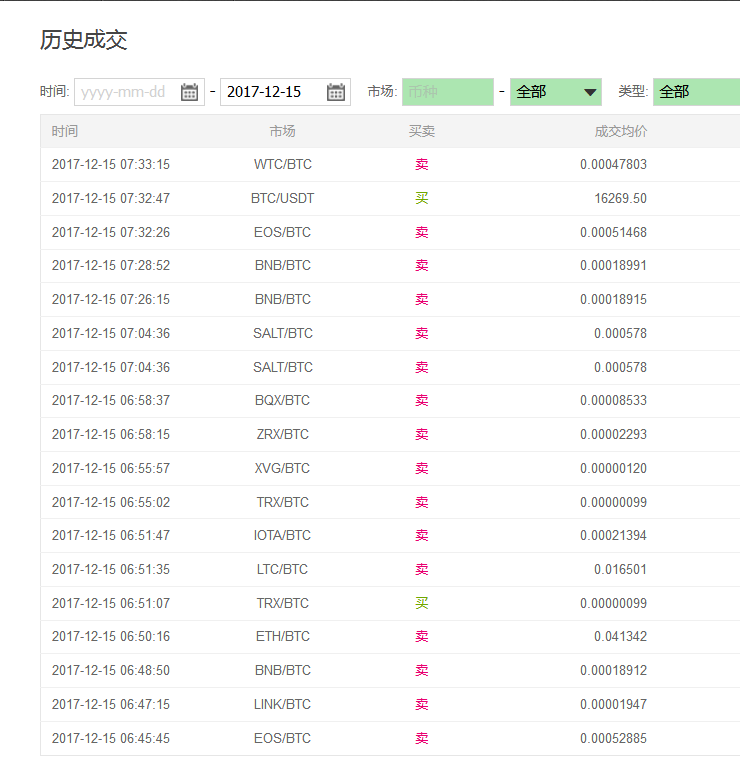Select the BTC/USDT market cell
This screenshot has width=740, height=775.
(282, 198)
